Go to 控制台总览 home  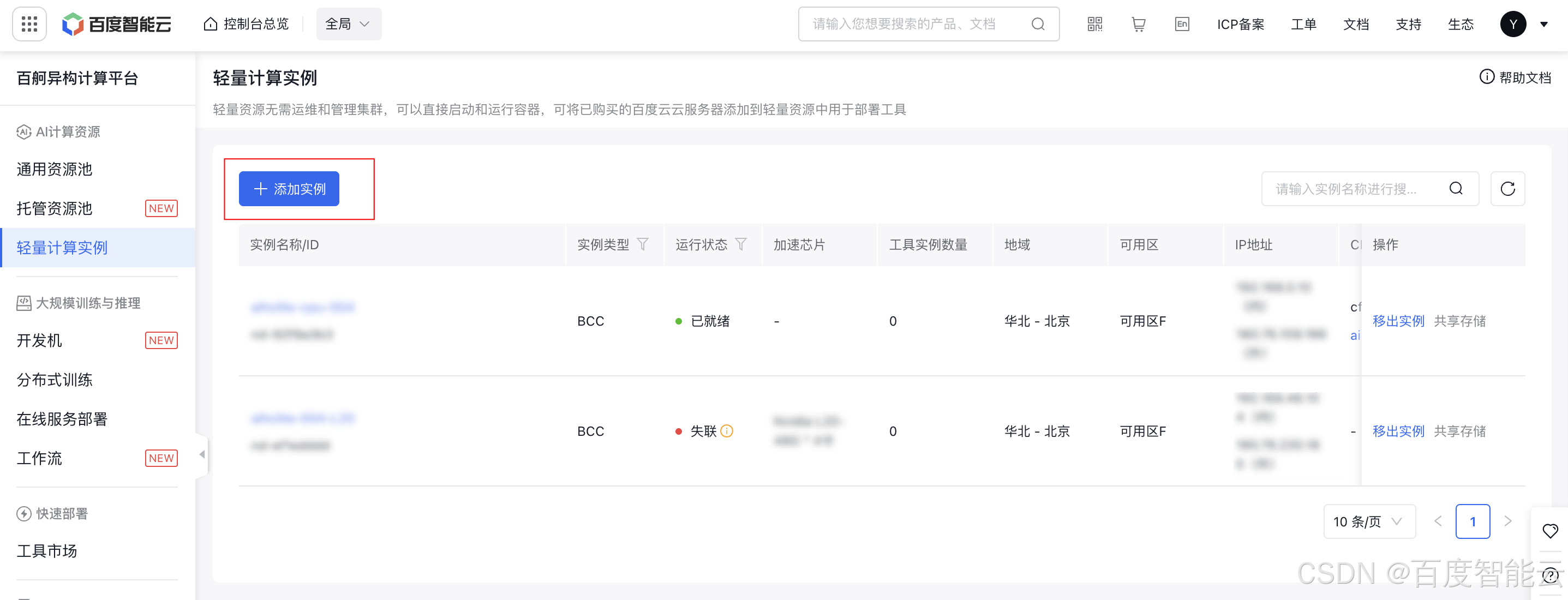click(247, 25)
